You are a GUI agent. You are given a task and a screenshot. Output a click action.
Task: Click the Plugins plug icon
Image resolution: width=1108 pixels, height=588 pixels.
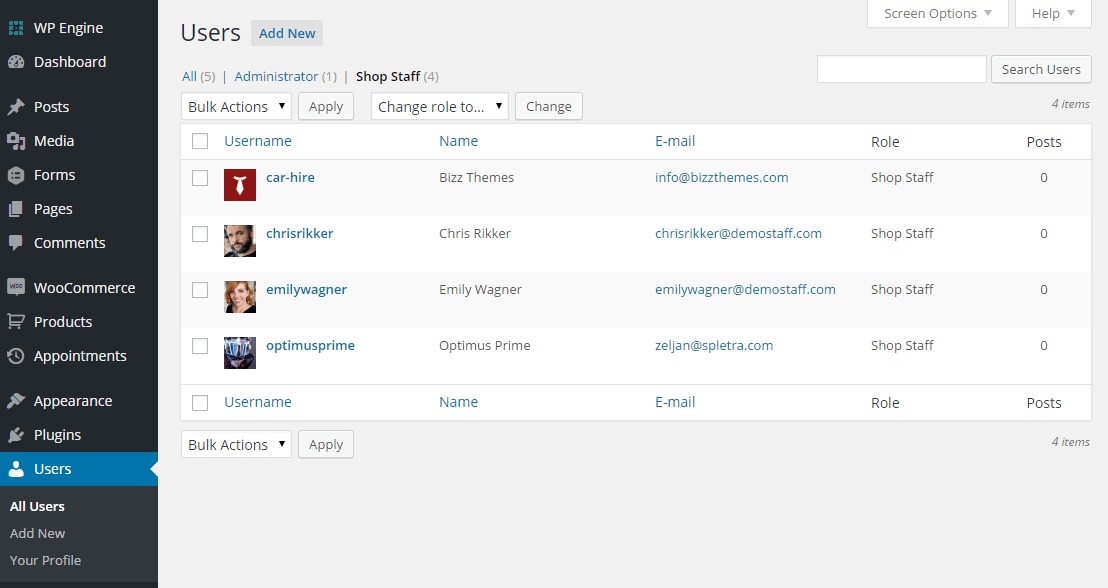click(x=16, y=435)
